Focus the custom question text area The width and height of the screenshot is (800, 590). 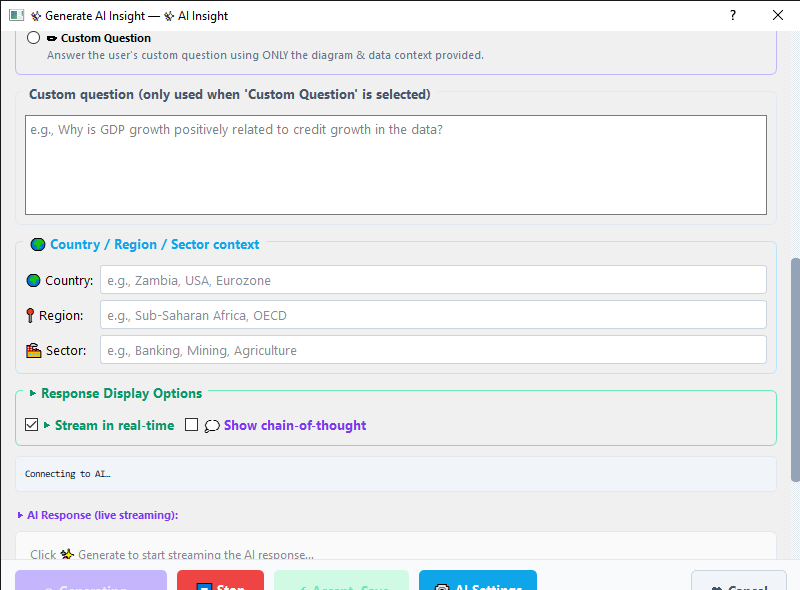pos(396,165)
